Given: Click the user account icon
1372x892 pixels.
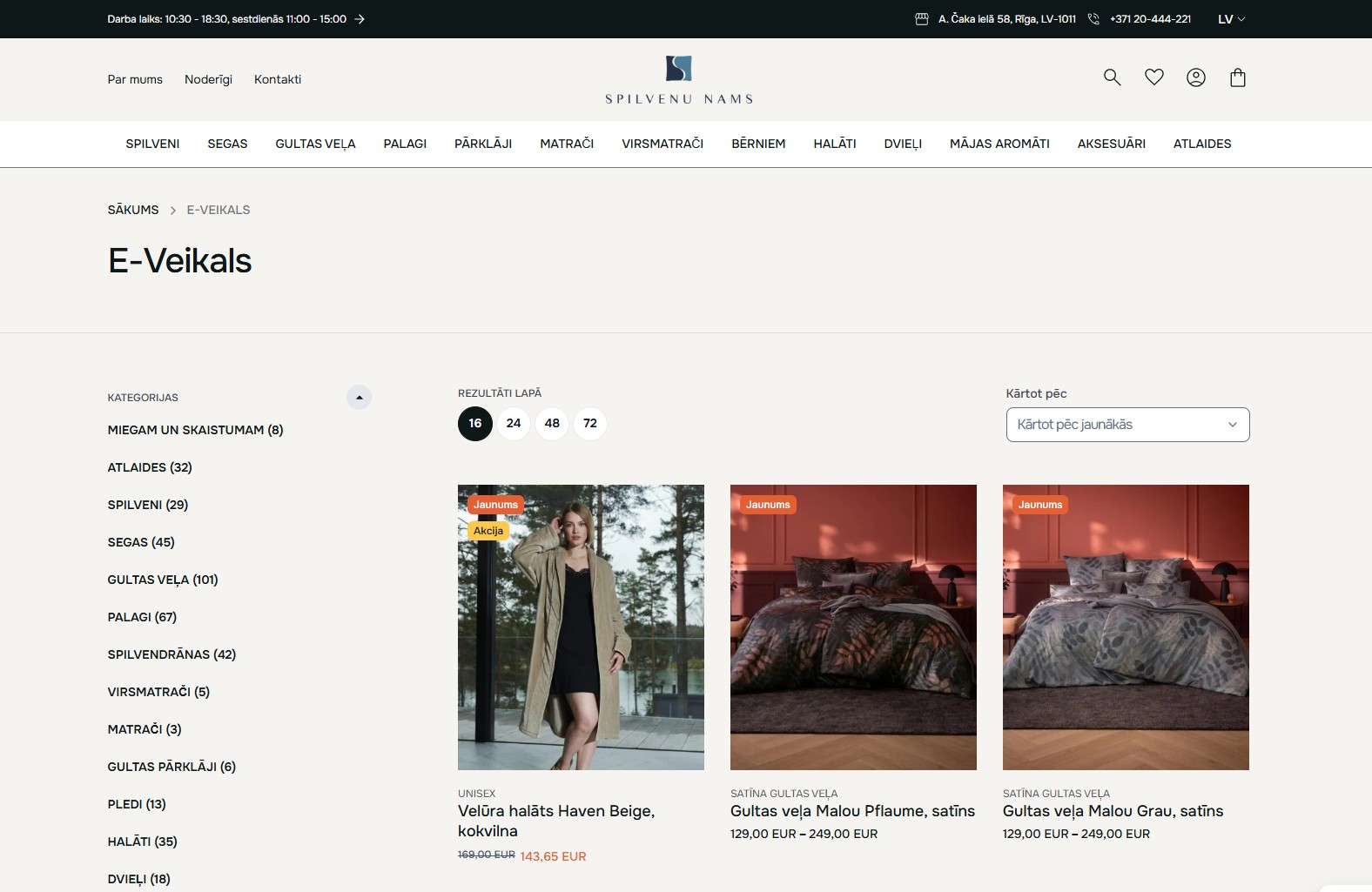Looking at the screenshot, I should 1196,77.
